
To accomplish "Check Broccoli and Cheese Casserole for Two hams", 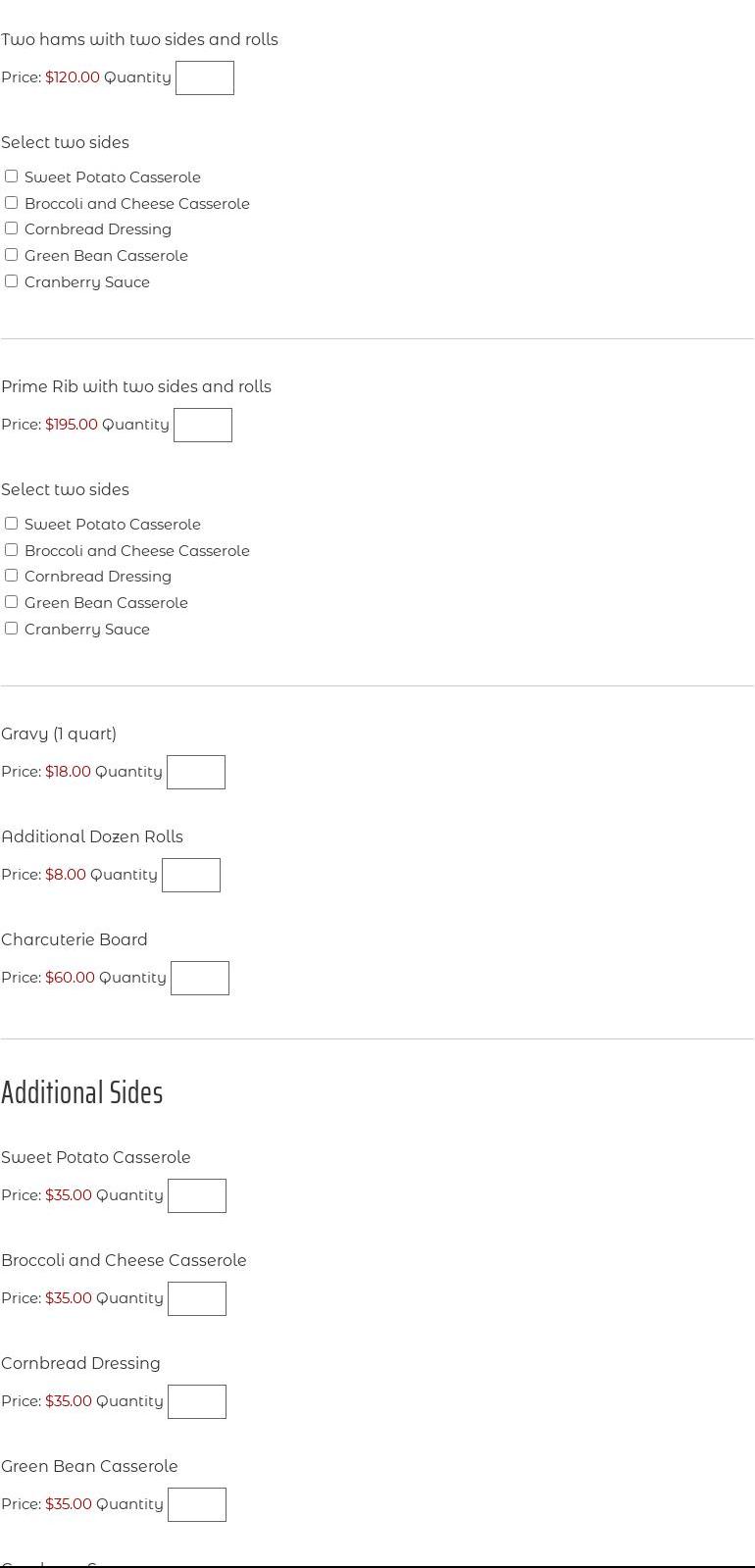I will coord(12,203).
